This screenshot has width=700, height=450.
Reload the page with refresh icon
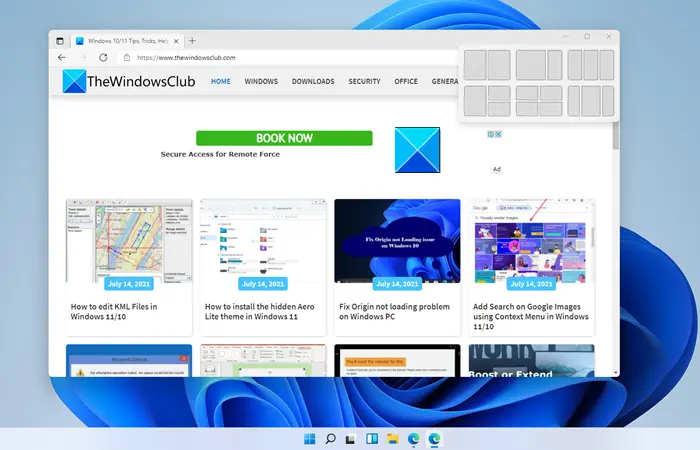coord(103,58)
